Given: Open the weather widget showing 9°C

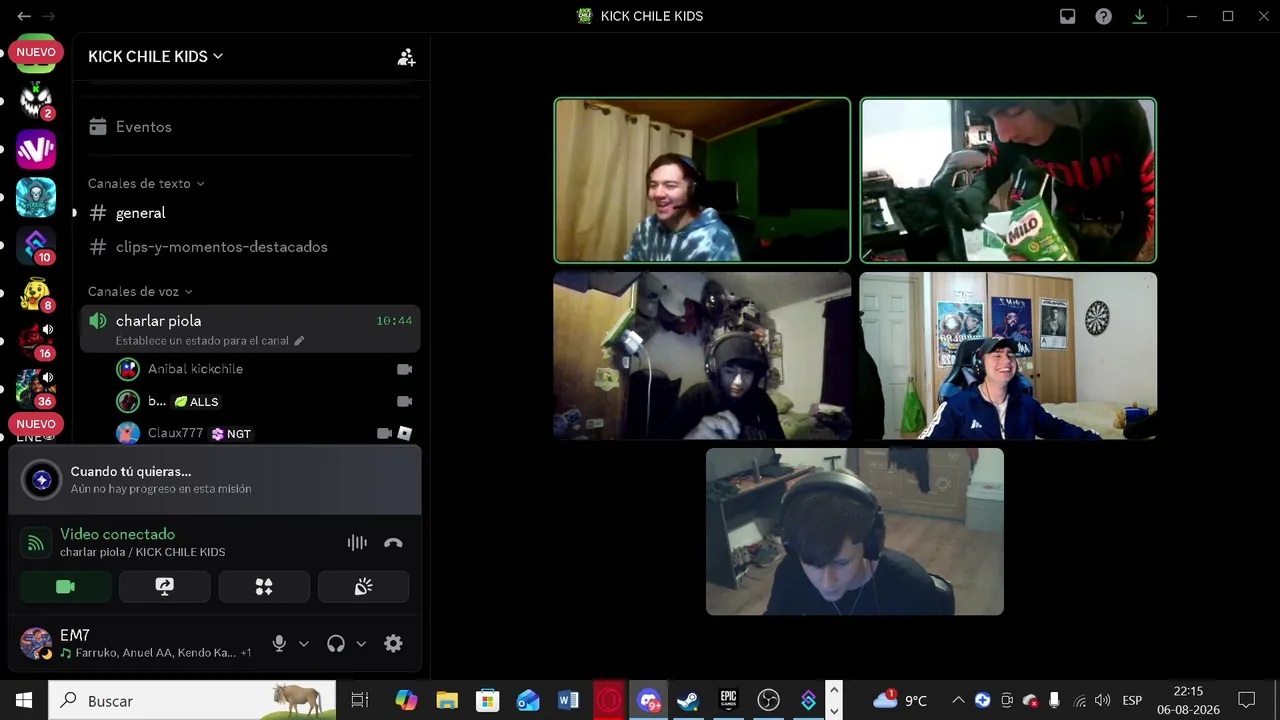Looking at the screenshot, I should coord(900,700).
